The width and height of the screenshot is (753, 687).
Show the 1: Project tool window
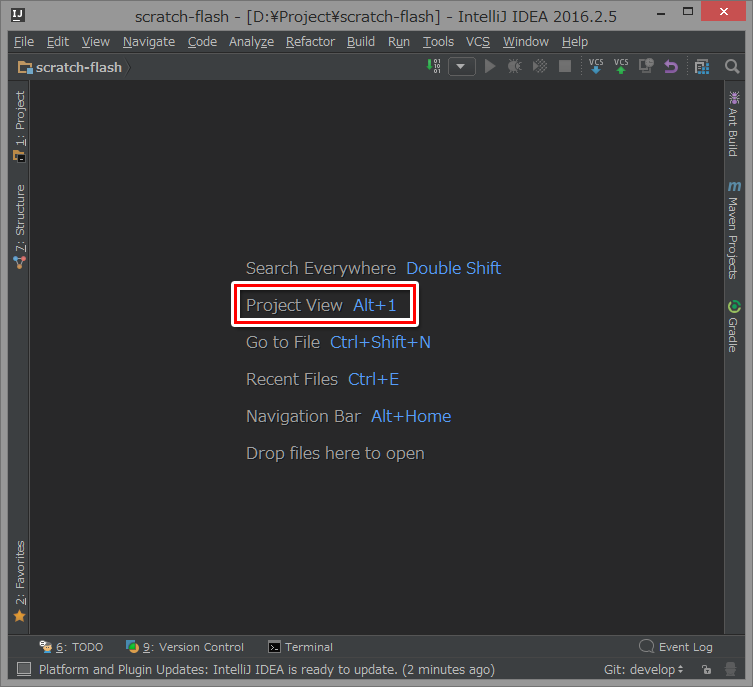20,127
